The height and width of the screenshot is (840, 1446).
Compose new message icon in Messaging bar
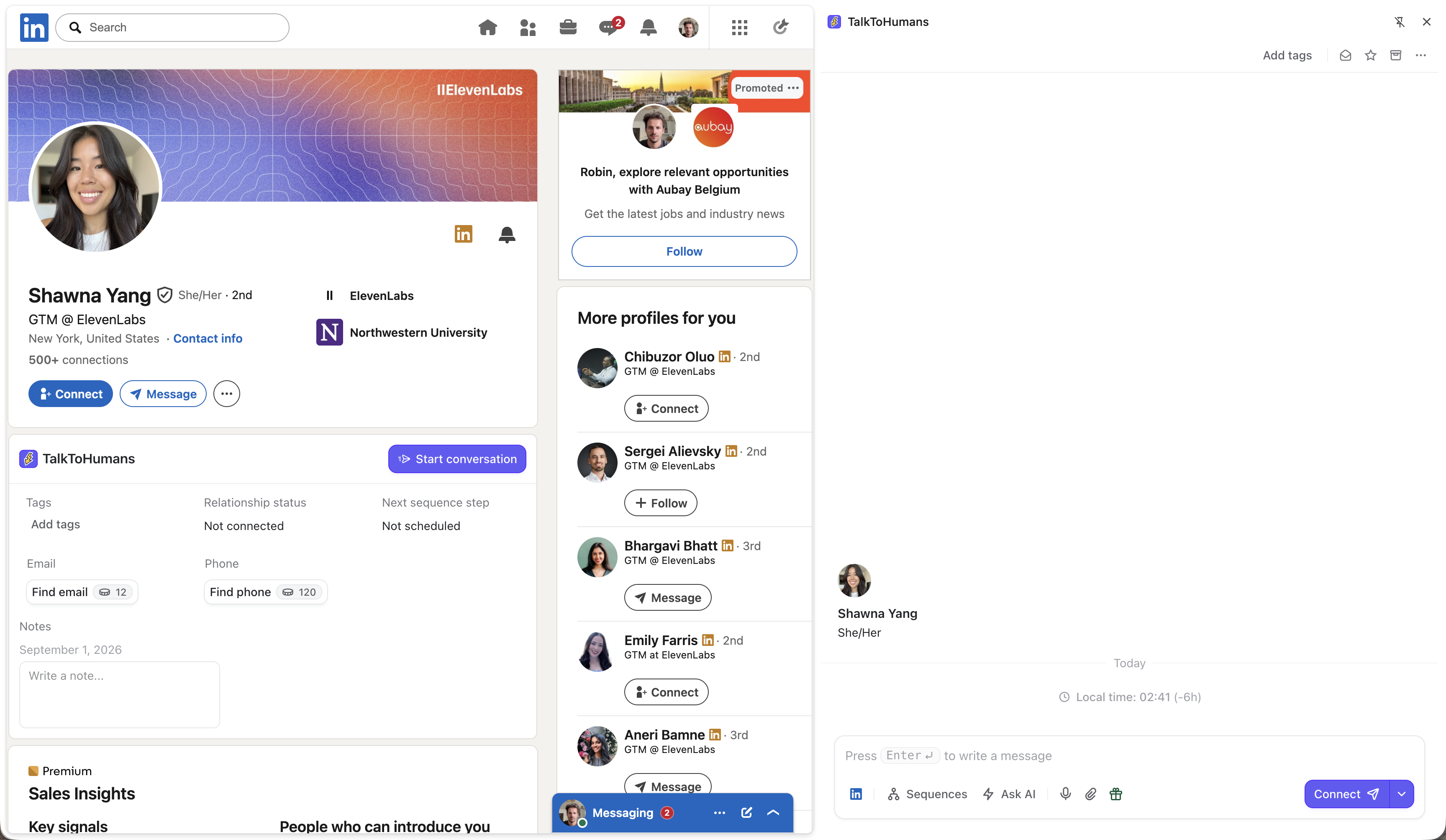[x=746, y=812]
